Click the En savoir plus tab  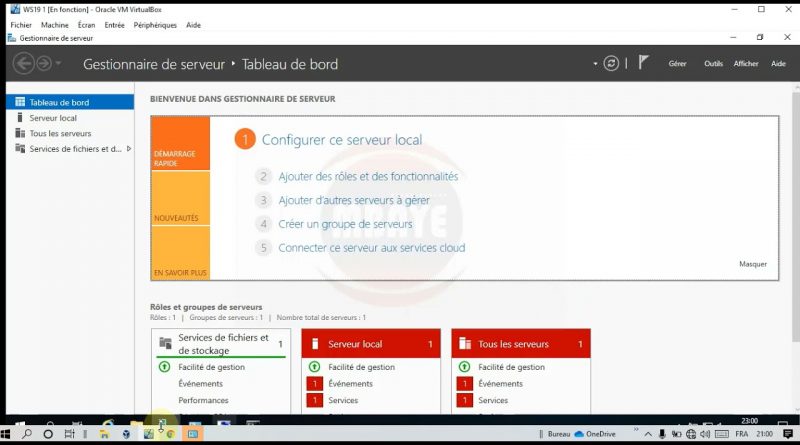[x=180, y=253]
